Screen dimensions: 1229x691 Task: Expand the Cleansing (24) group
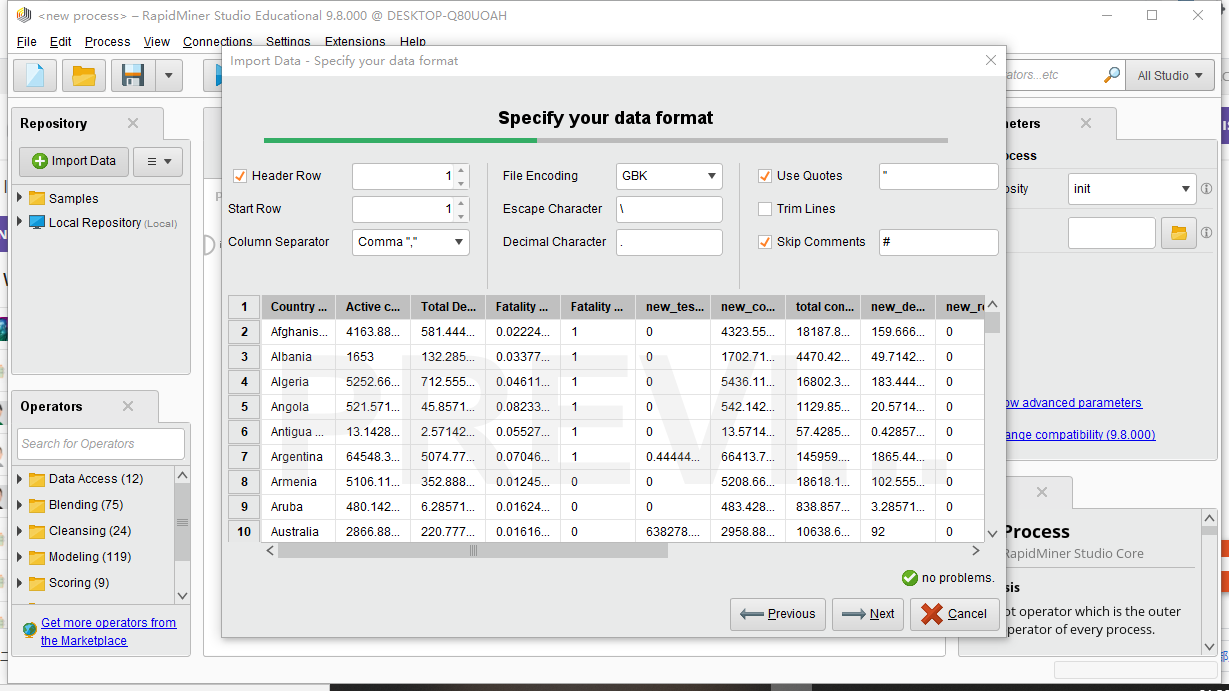[x=20, y=531]
